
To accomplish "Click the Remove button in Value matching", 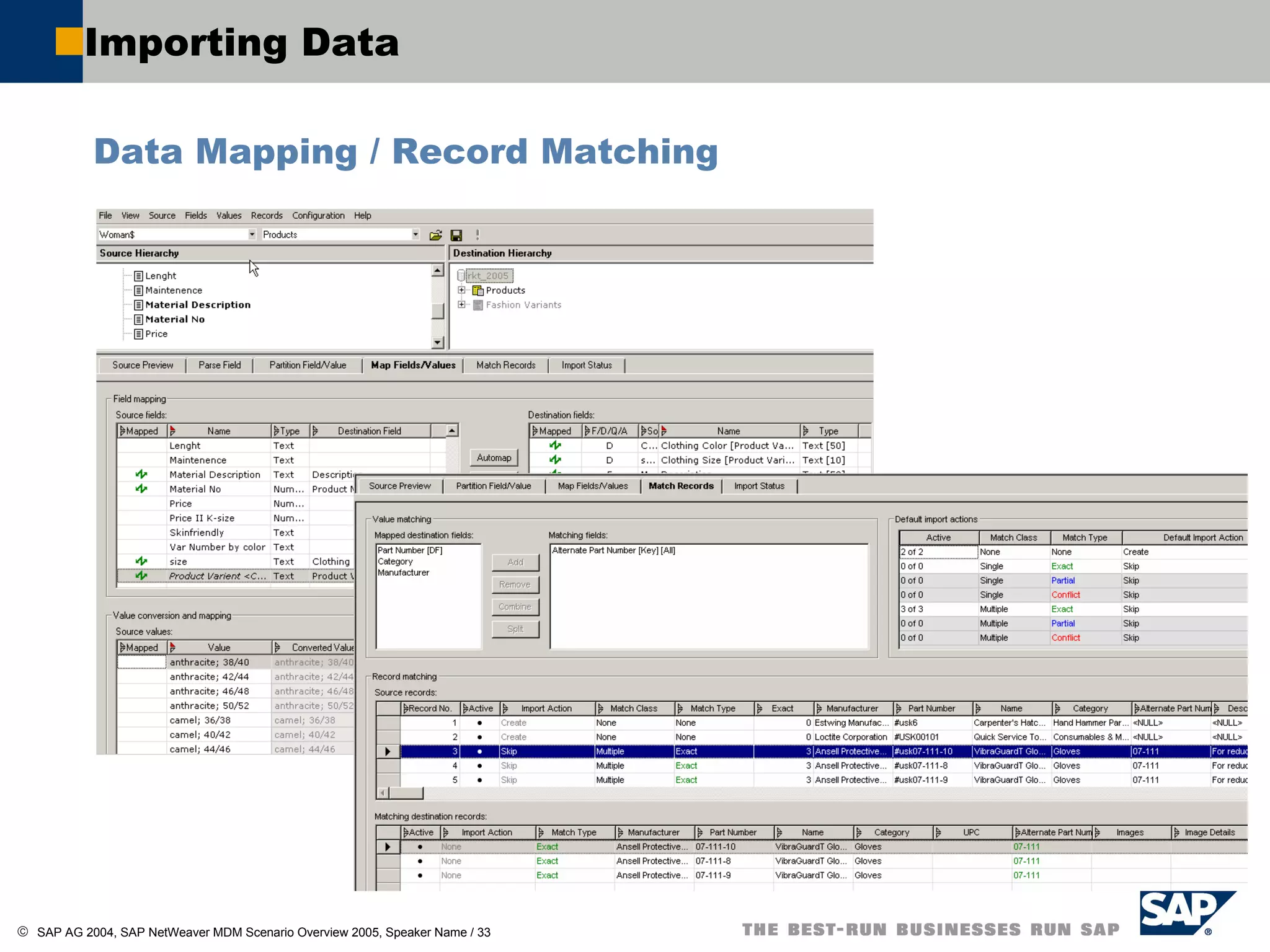I will pos(515,584).
